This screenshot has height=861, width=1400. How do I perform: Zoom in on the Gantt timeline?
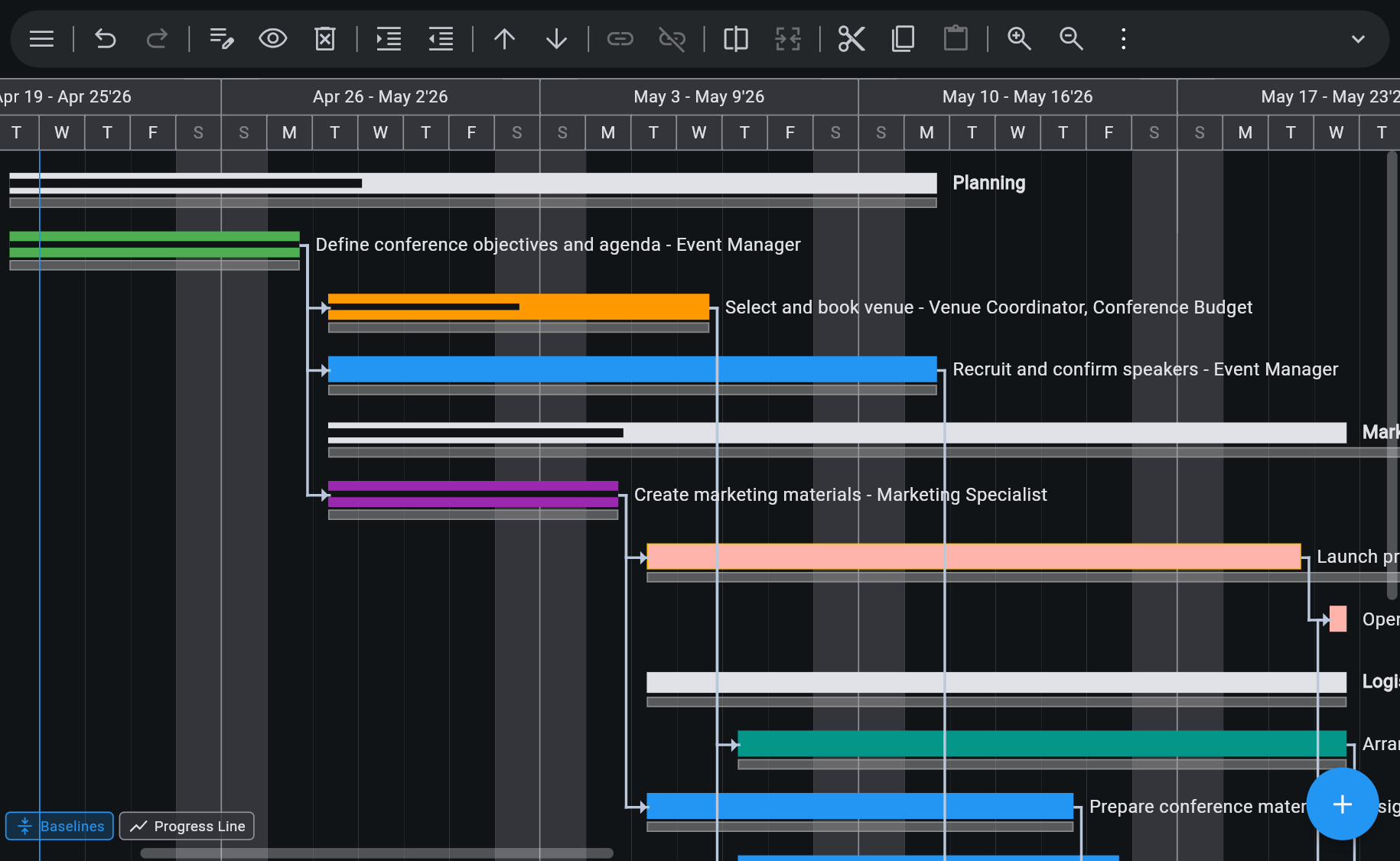pos(1019,38)
